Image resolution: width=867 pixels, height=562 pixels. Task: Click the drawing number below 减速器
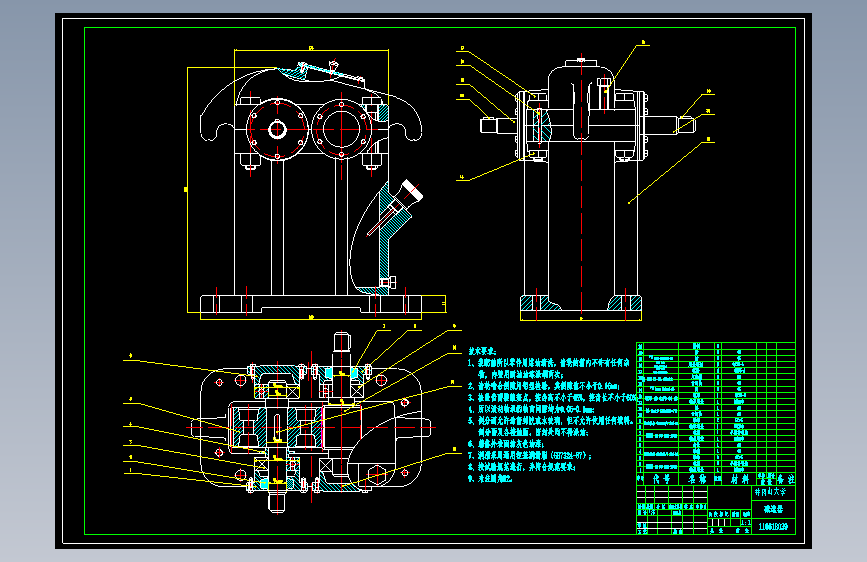(774, 527)
